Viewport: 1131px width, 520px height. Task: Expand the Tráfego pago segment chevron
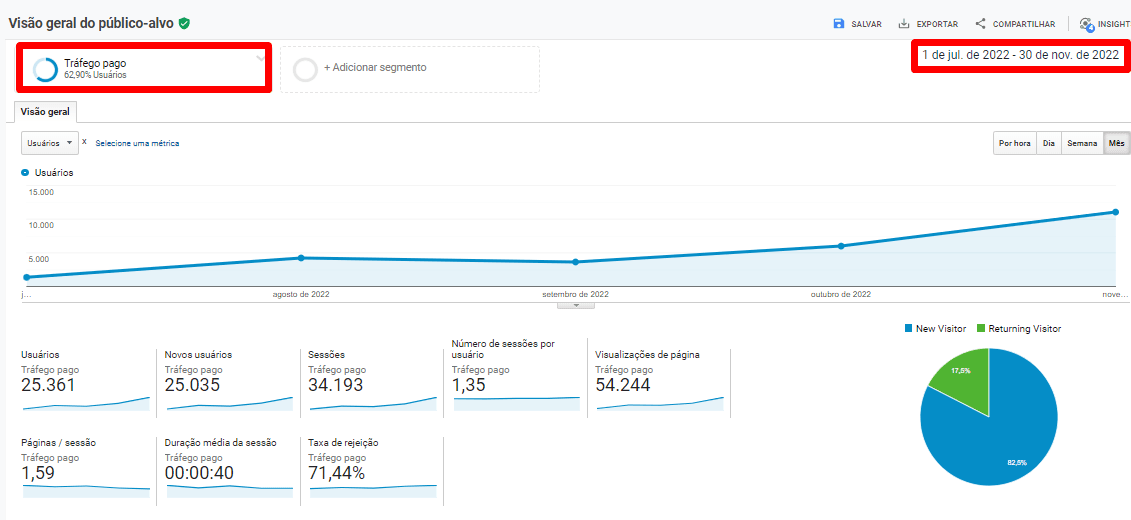(261, 57)
